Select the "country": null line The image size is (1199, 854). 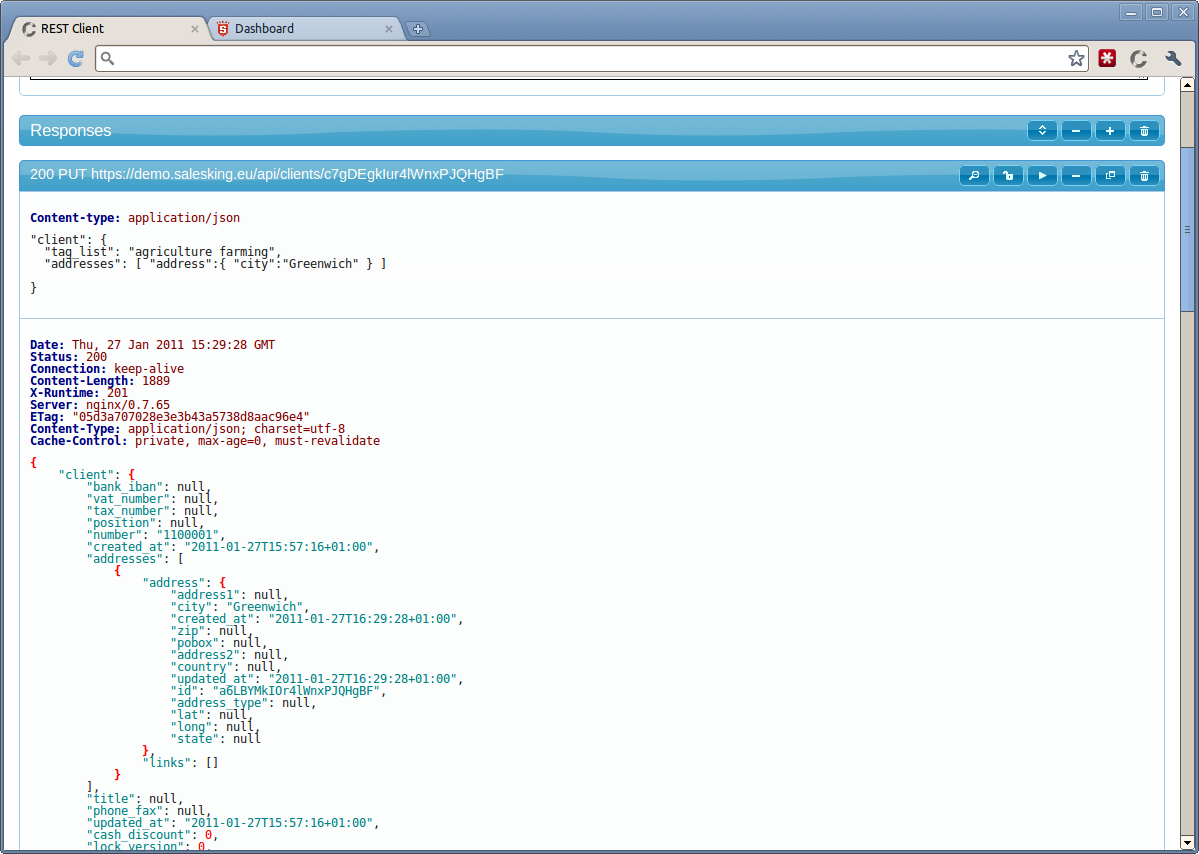point(226,667)
